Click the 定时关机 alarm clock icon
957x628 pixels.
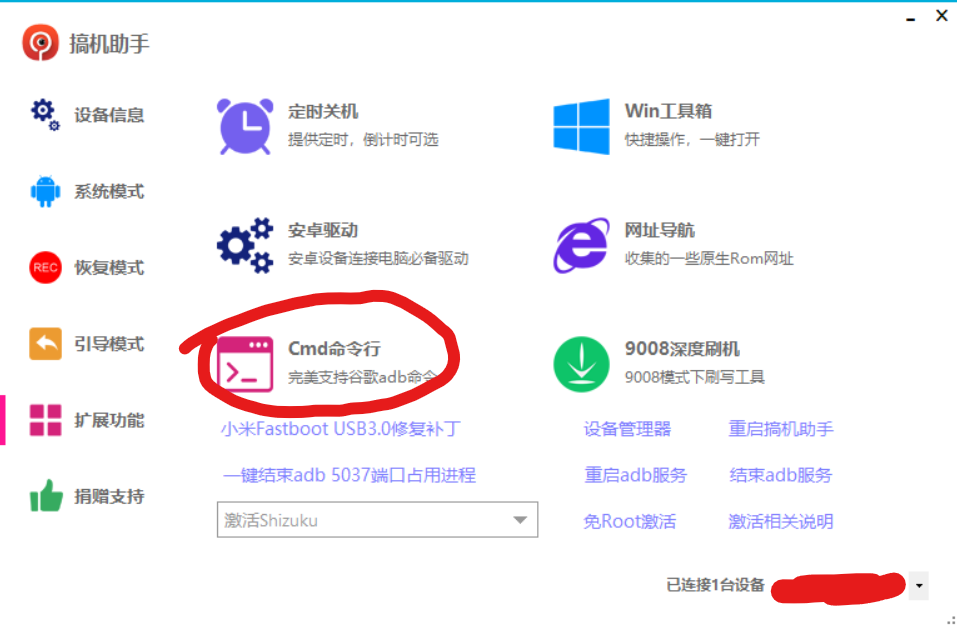coord(245,126)
